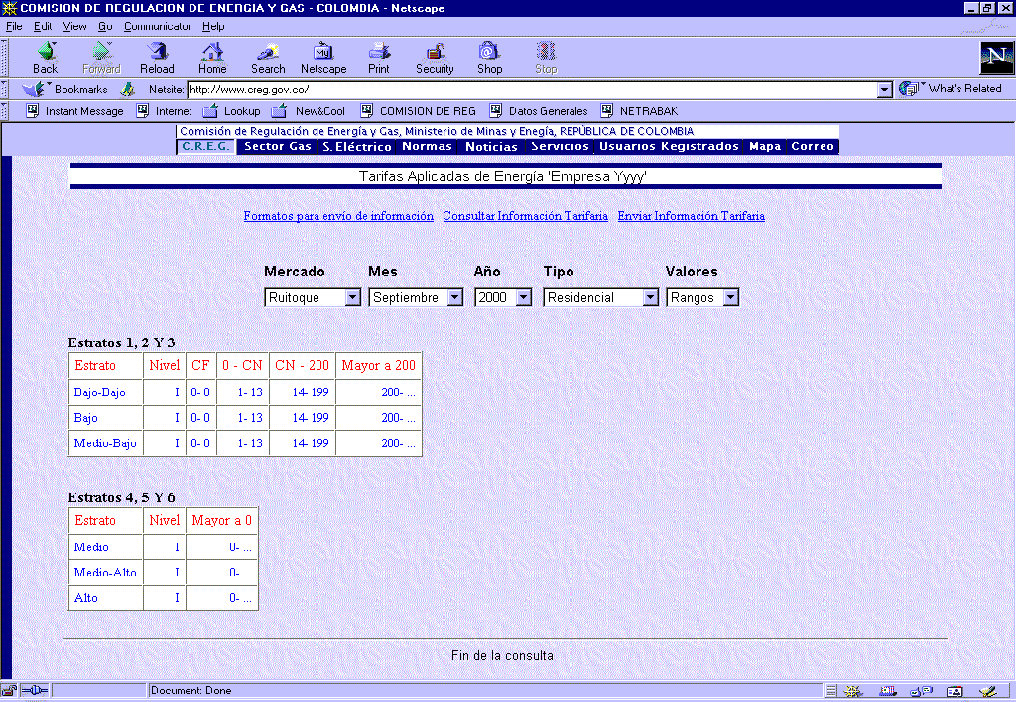The image size is (1016, 702).
Task: Open the Communicator menu
Action: tap(157, 26)
